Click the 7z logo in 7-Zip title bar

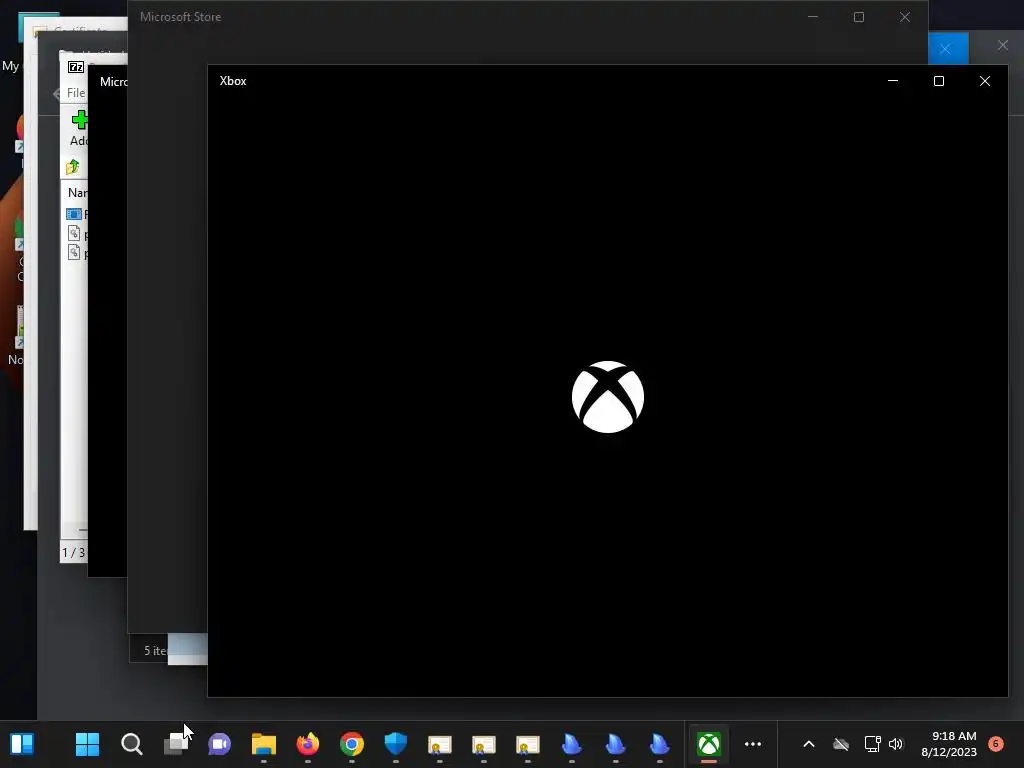76,67
